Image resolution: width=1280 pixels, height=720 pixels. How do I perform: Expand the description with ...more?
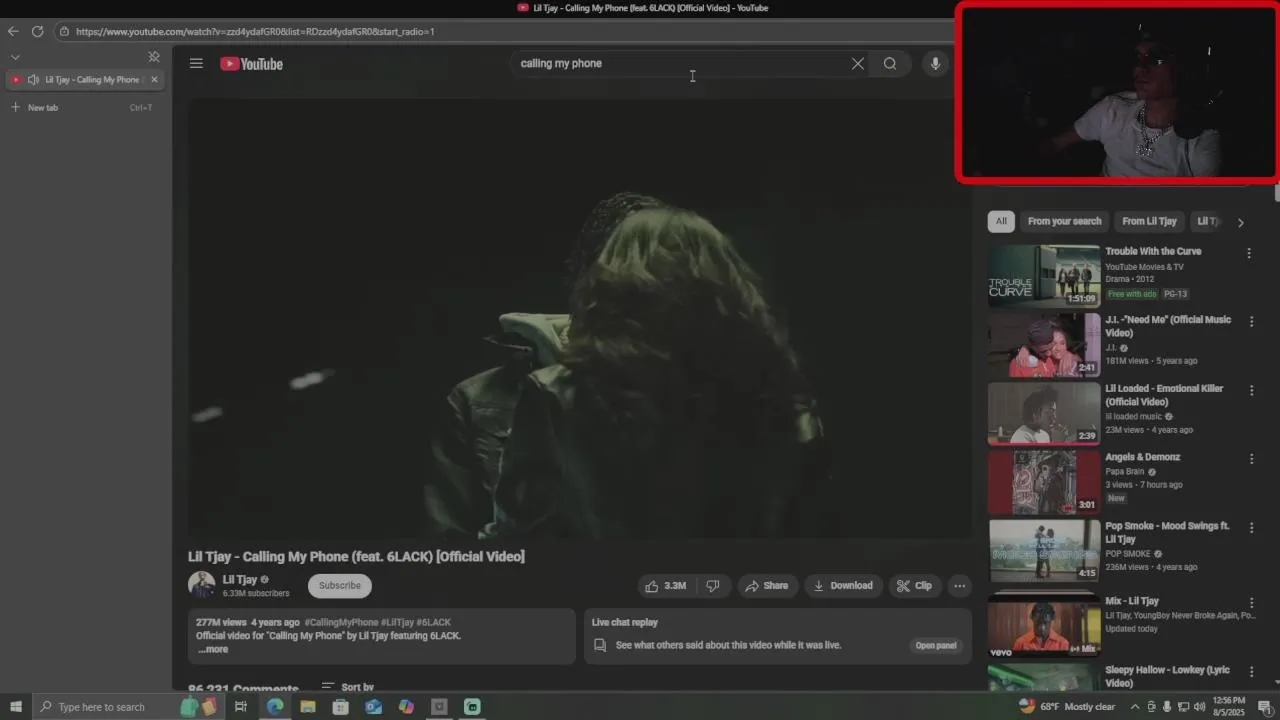[x=213, y=649]
